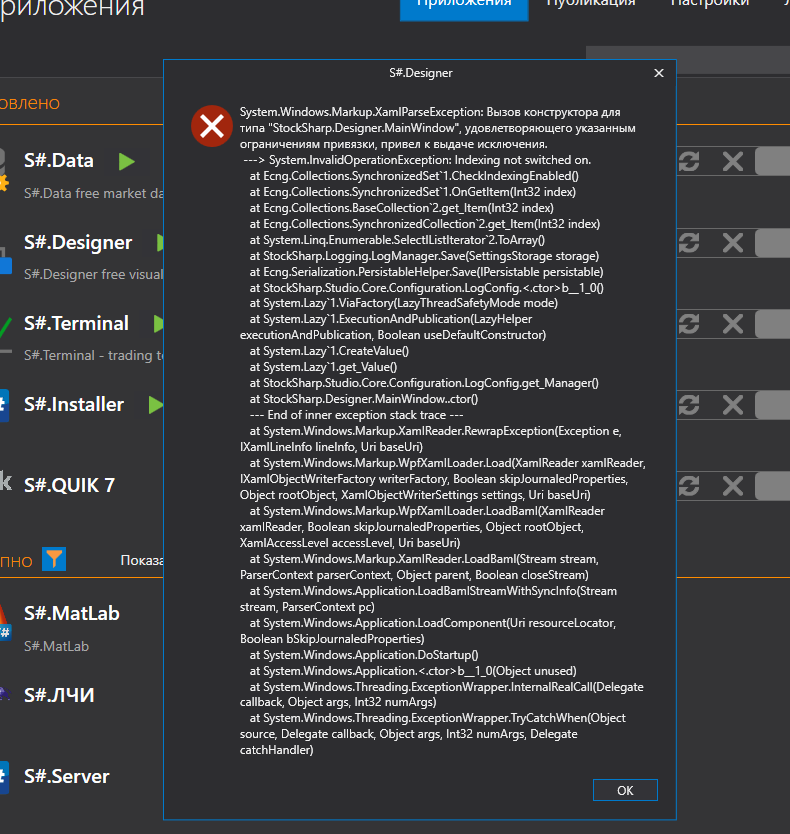
Task: Click the gray button on S#.Data row
Action: [x=772, y=161]
